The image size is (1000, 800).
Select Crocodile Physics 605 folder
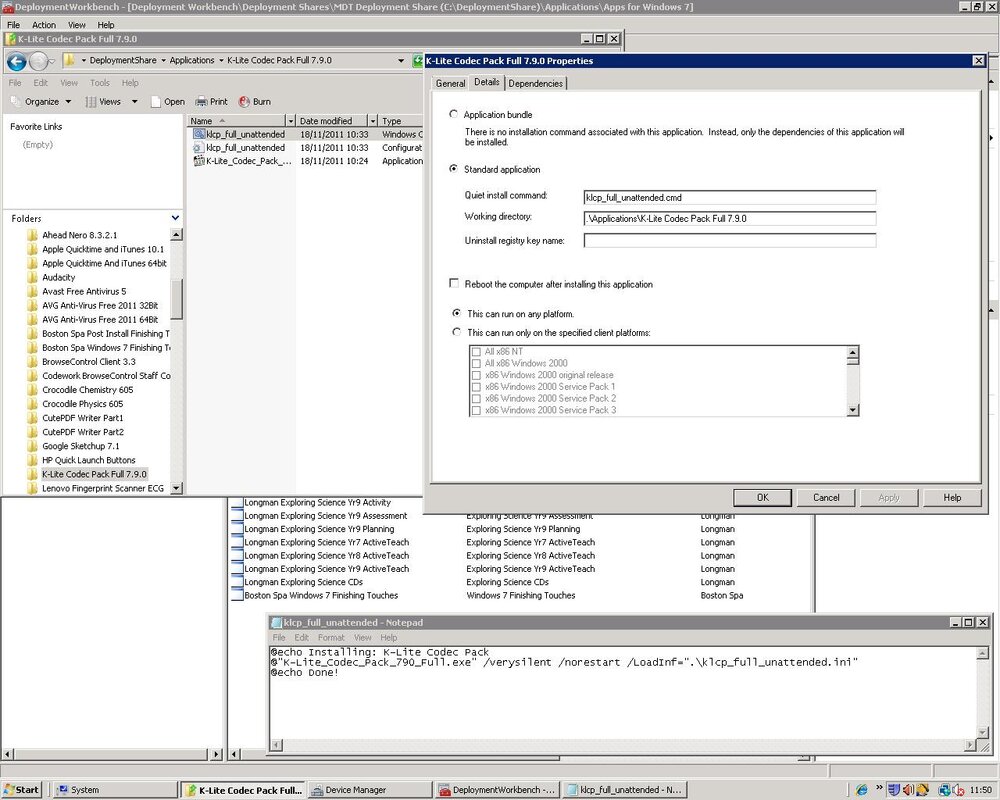click(82, 404)
